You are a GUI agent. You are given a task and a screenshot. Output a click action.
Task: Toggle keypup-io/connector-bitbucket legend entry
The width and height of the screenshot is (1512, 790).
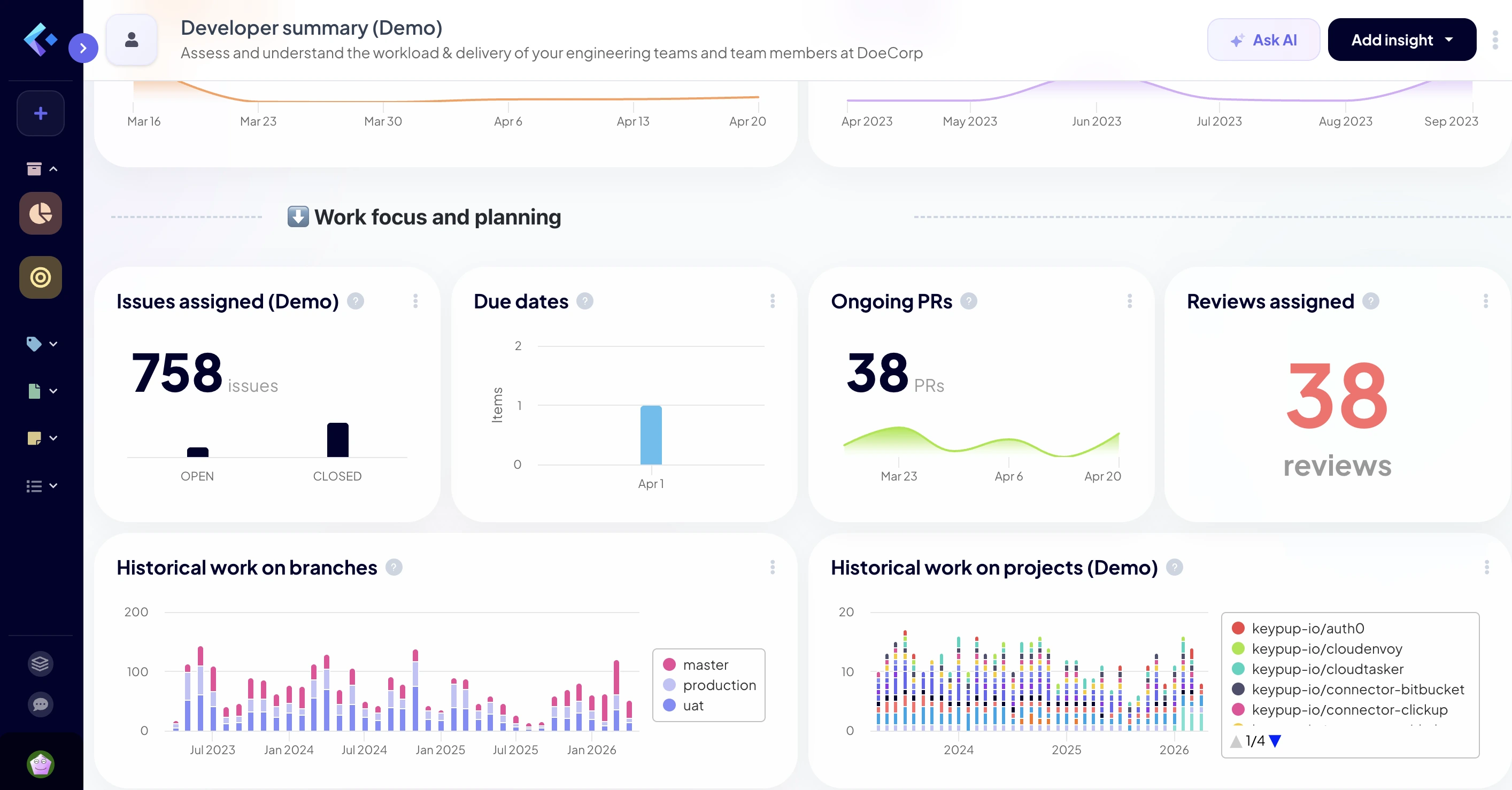click(1348, 689)
